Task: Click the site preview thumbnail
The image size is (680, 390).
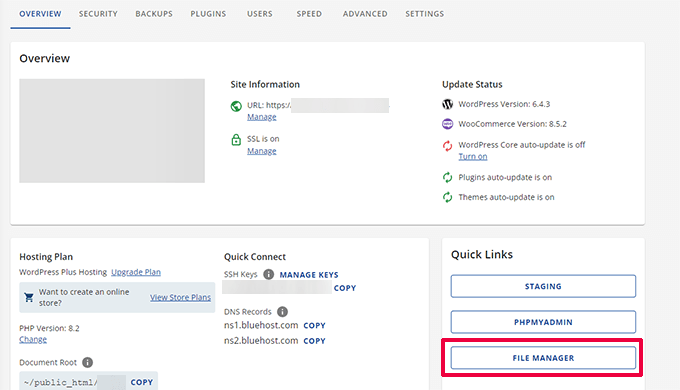Action: (112, 131)
